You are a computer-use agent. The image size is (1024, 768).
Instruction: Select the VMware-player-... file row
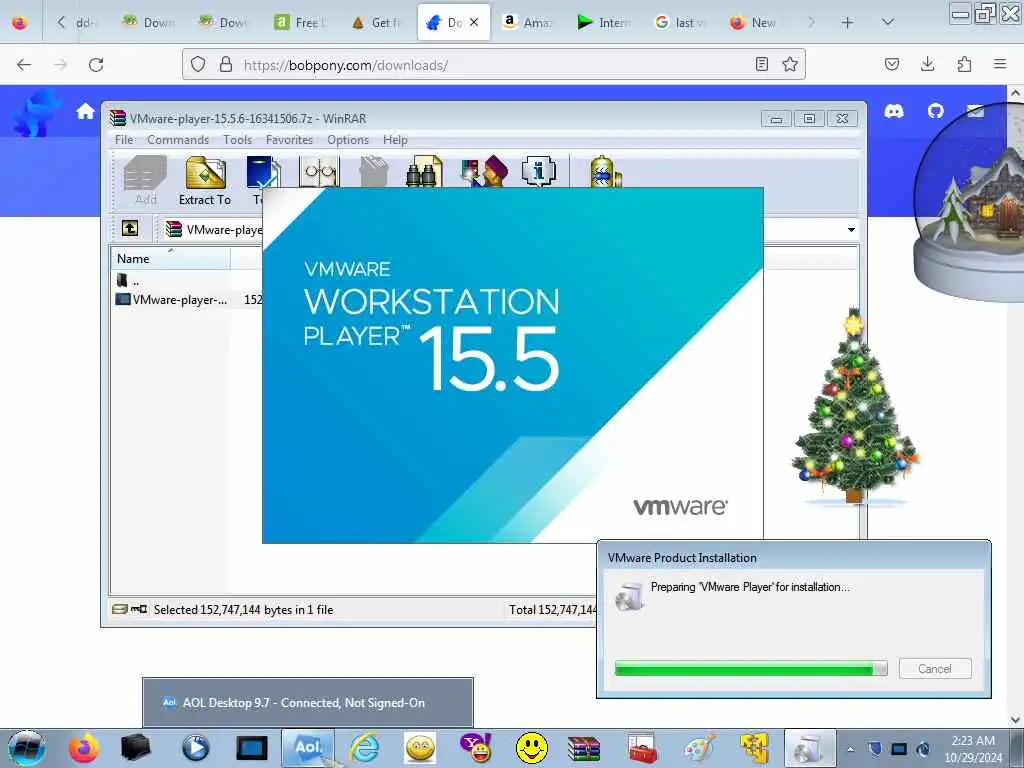(188, 300)
